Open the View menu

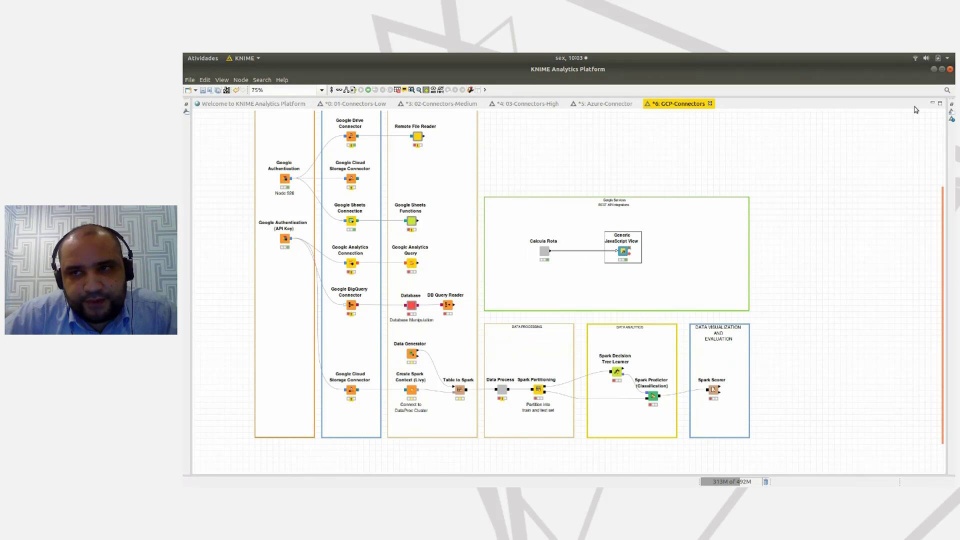tap(222, 80)
